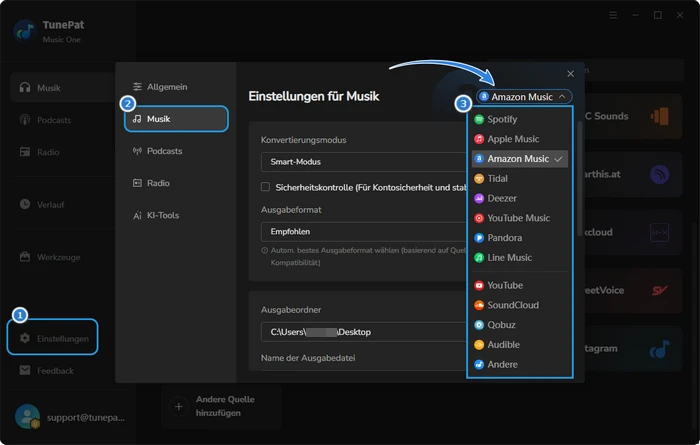Viewport: 700px width, 445px height.
Task: Click the KI-Tools AI icon
Action: [x=137, y=215]
